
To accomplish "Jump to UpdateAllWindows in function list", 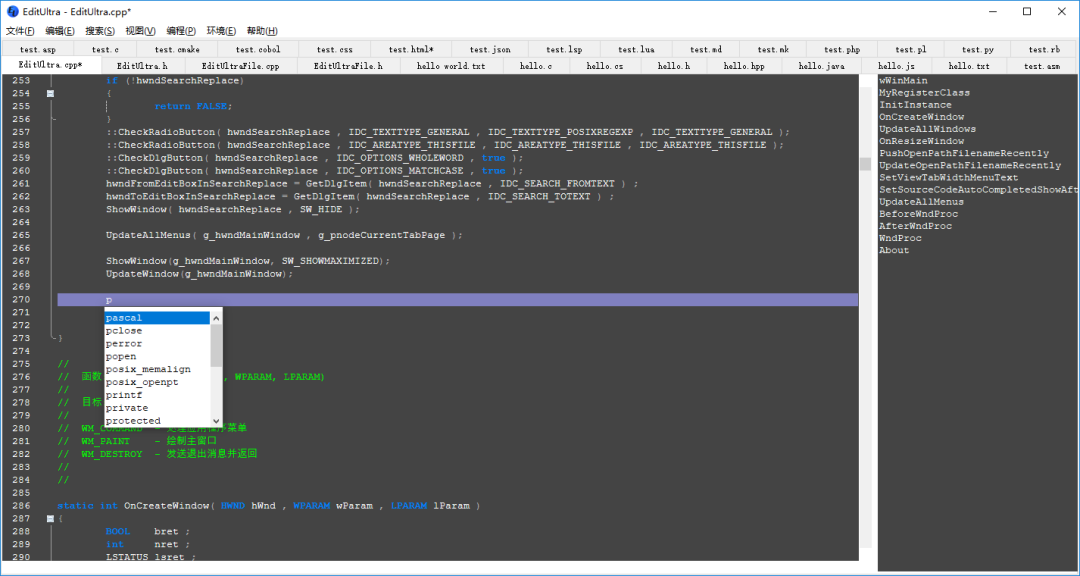I will pyautogui.click(x=927, y=129).
